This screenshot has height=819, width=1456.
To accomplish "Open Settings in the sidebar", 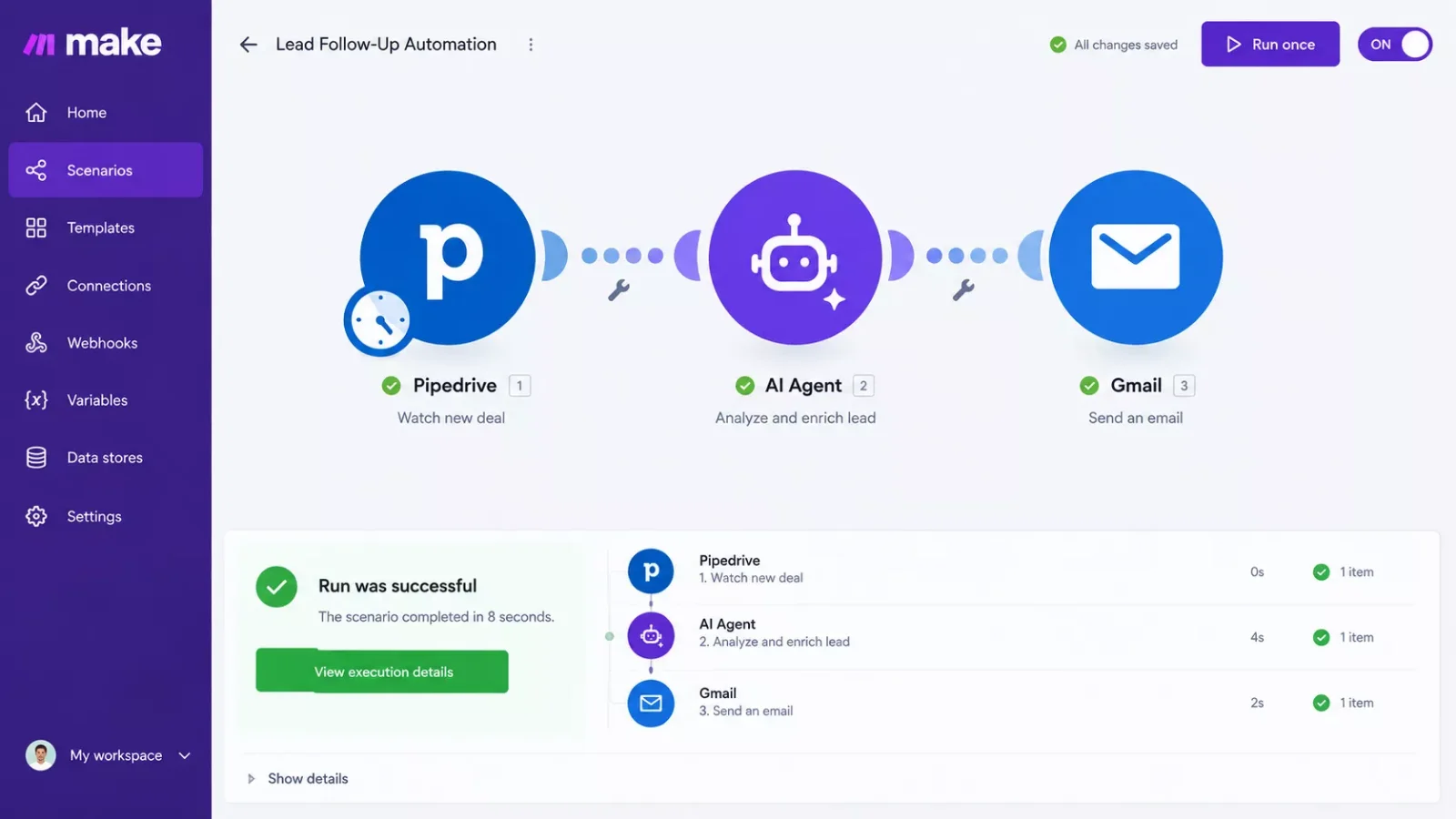I will click(106, 516).
